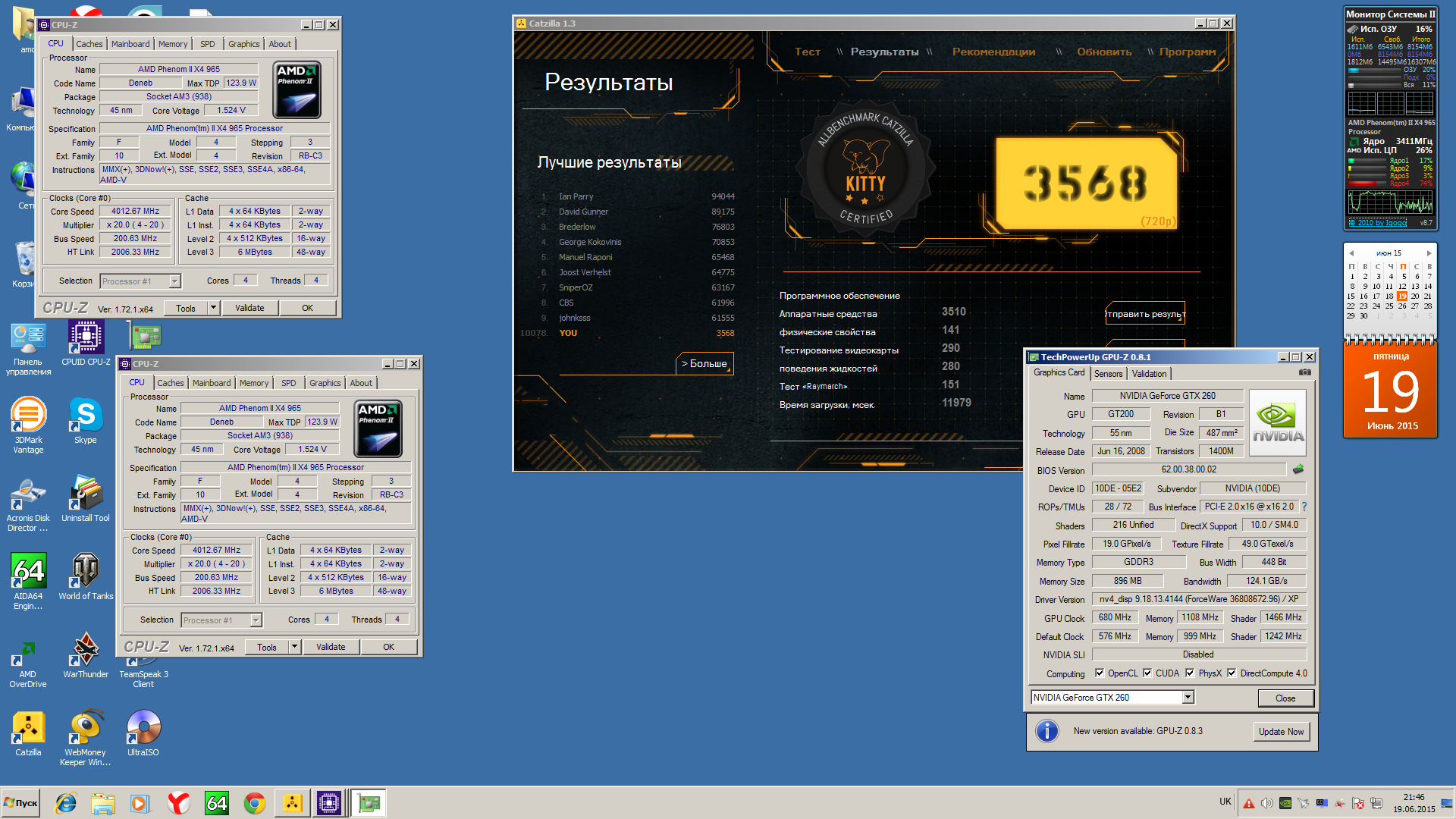This screenshot has width=1456, height=819.
Task: Click Отправить результат button in Catzilla
Action: [x=1145, y=314]
